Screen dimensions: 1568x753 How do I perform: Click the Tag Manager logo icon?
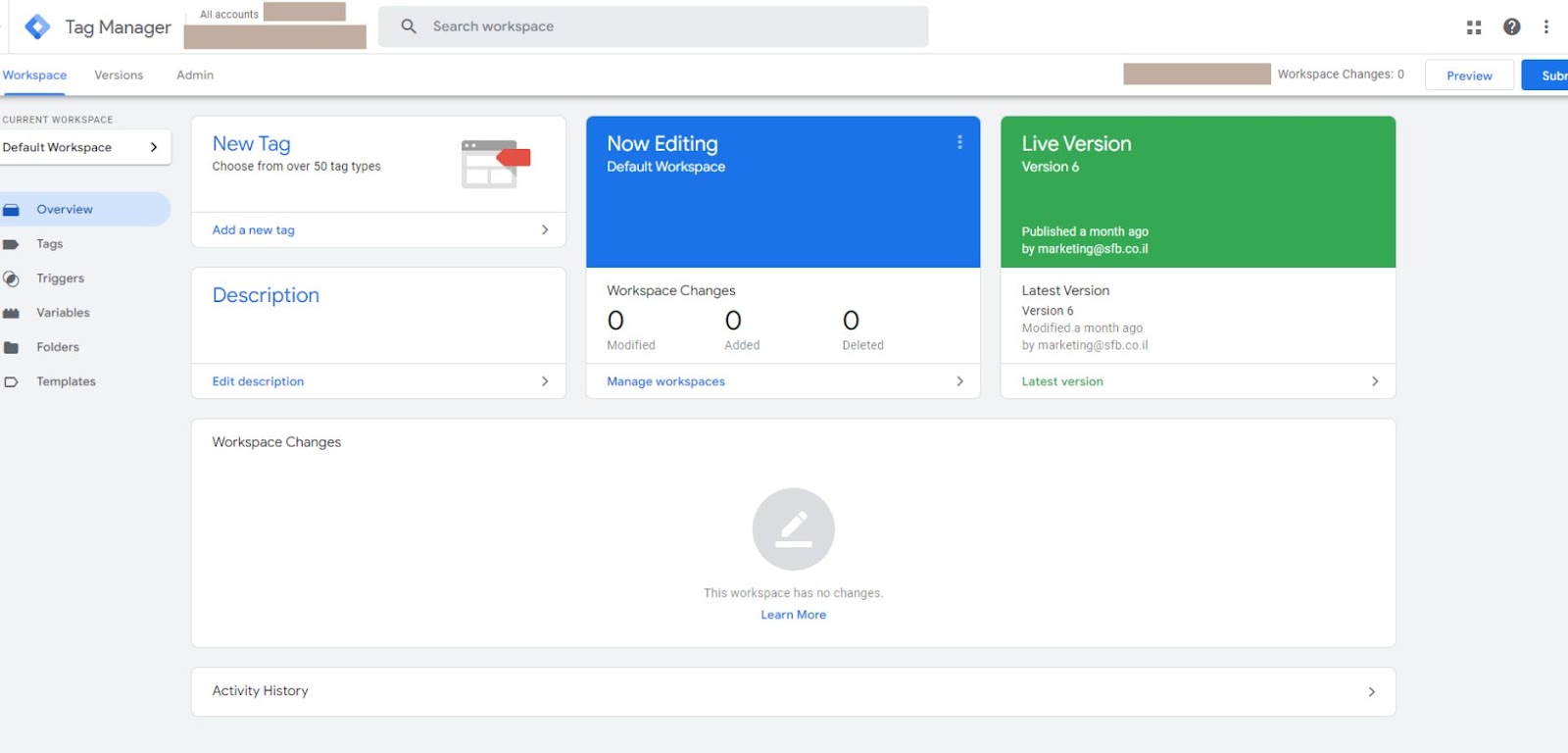pyautogui.click(x=37, y=26)
